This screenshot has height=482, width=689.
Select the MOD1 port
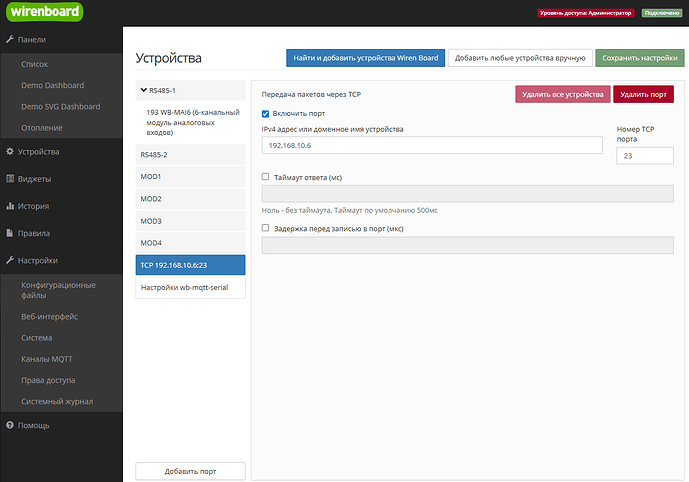[191, 177]
